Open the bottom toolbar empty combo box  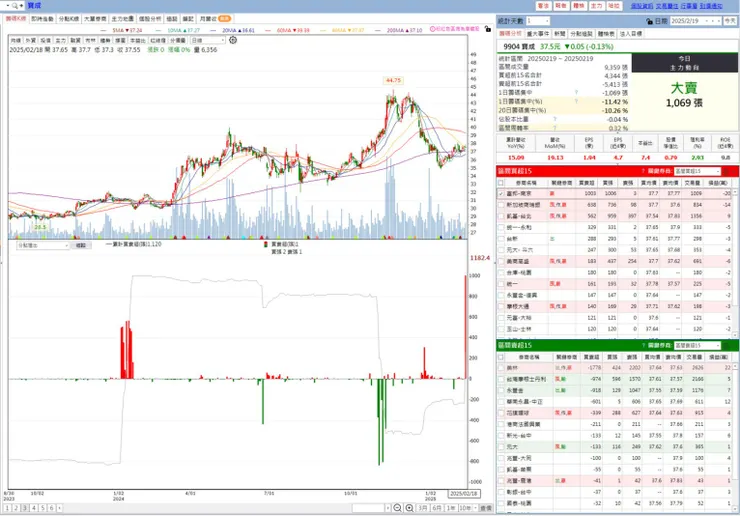(371, 508)
